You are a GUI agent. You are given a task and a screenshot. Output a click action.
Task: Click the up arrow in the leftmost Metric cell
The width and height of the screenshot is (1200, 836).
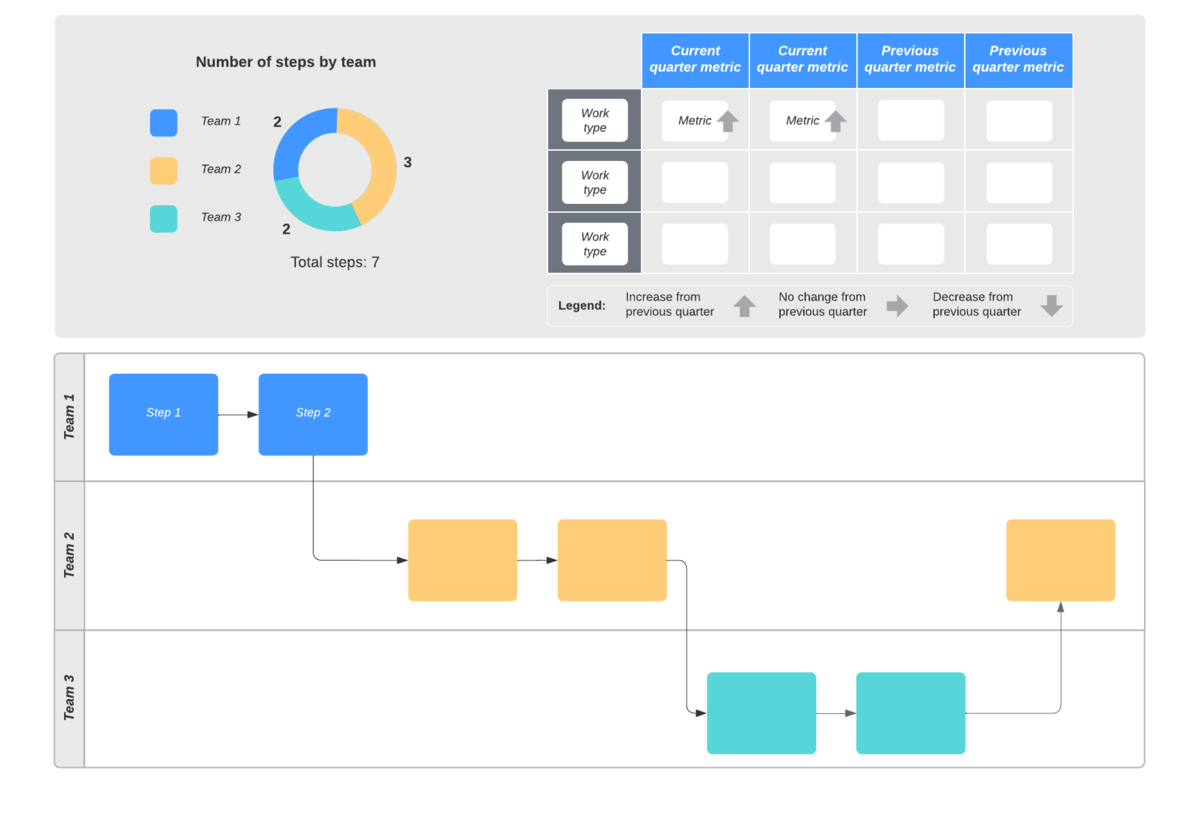coord(728,121)
